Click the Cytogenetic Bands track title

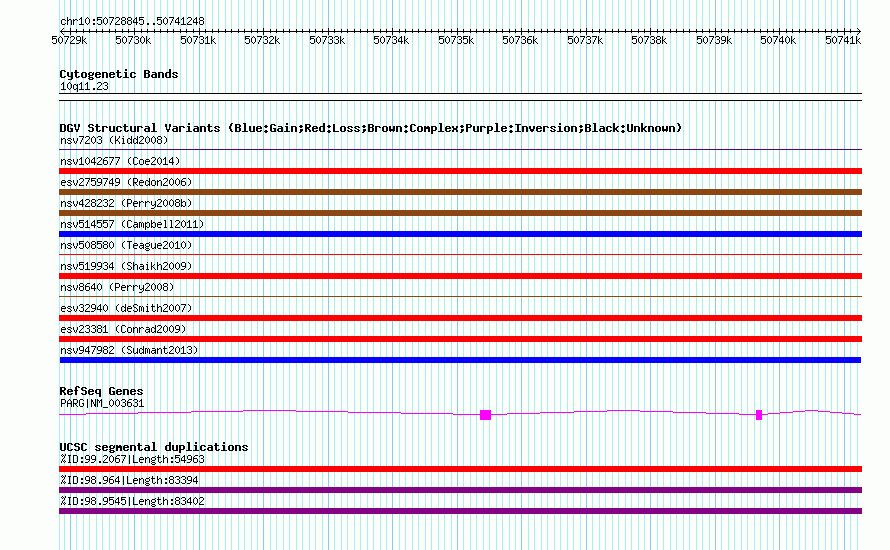pos(119,74)
